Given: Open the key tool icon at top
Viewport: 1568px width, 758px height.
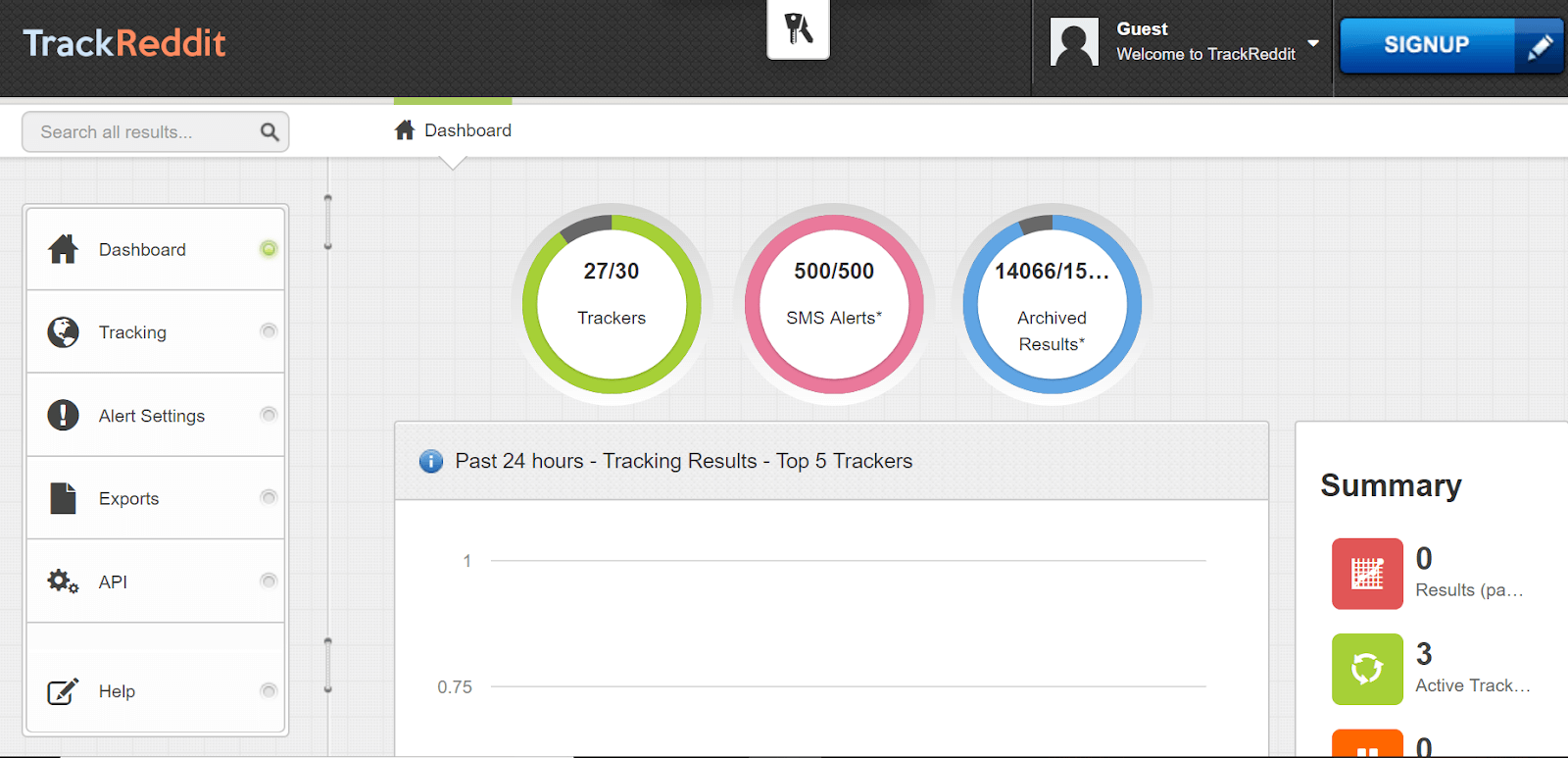Looking at the screenshot, I should [x=799, y=28].
